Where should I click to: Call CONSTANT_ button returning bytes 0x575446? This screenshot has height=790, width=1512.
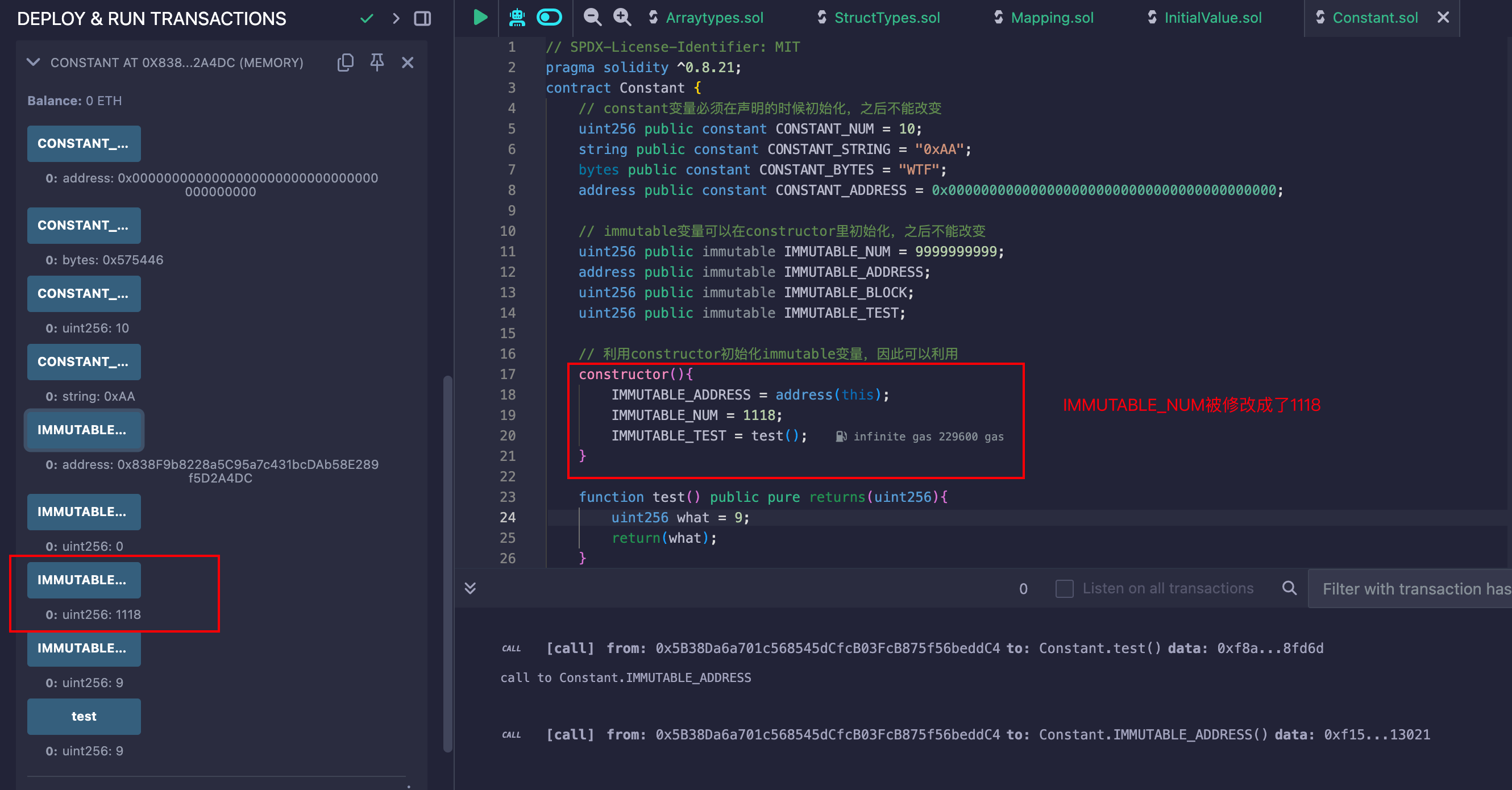(x=84, y=226)
